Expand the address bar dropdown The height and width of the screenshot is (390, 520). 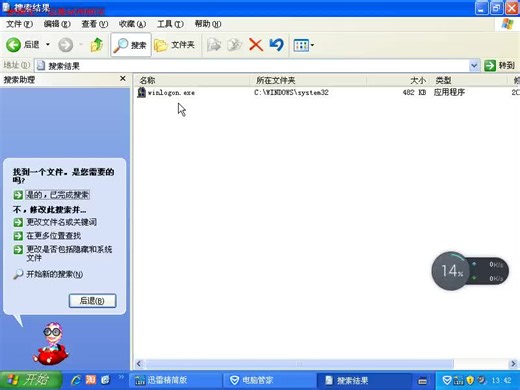point(474,66)
